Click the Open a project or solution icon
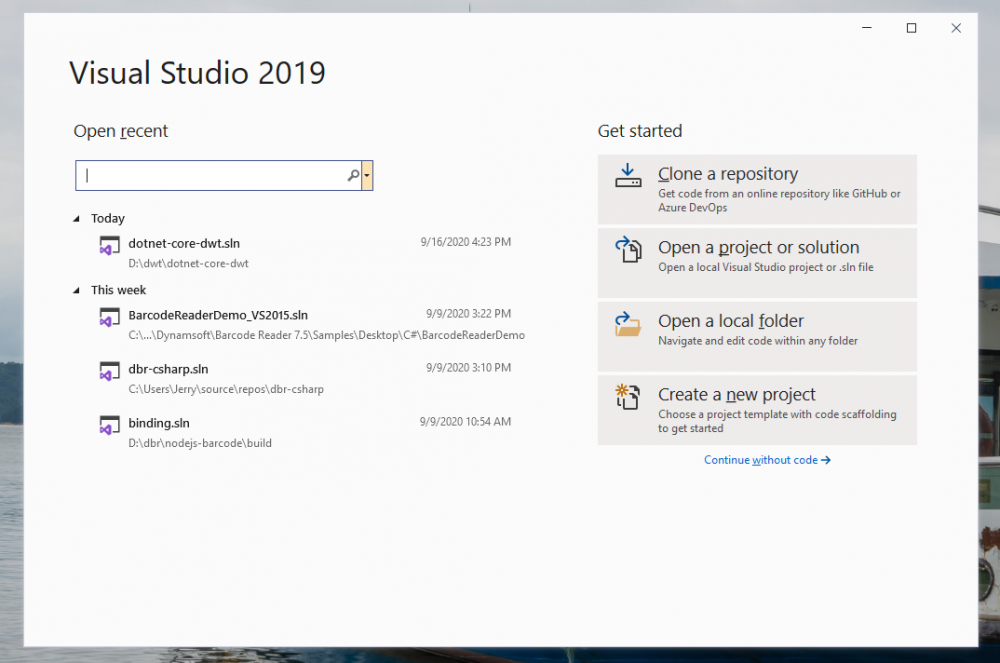Image resolution: width=1000 pixels, height=663 pixels. coord(627,250)
